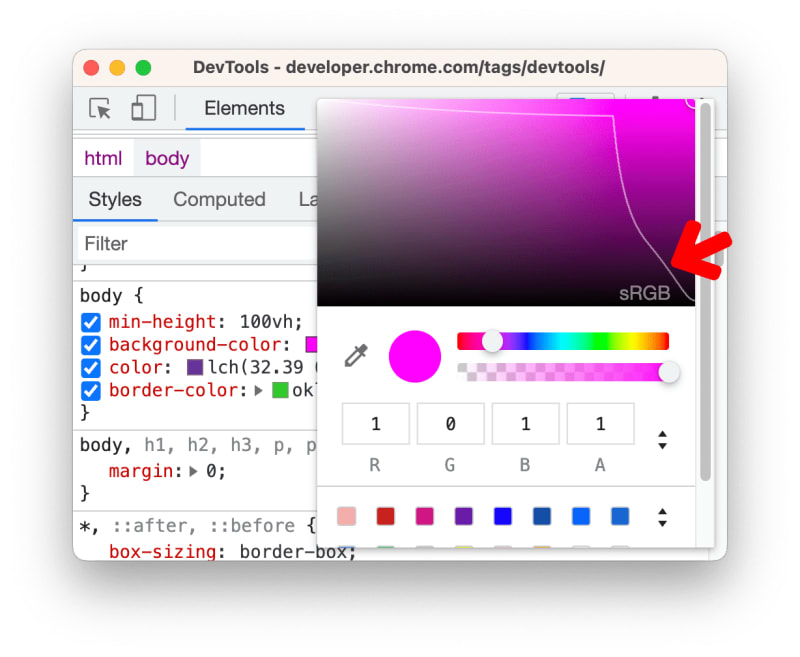This screenshot has height=657, width=800.
Task: Select the red palette swatch
Action: click(x=385, y=517)
